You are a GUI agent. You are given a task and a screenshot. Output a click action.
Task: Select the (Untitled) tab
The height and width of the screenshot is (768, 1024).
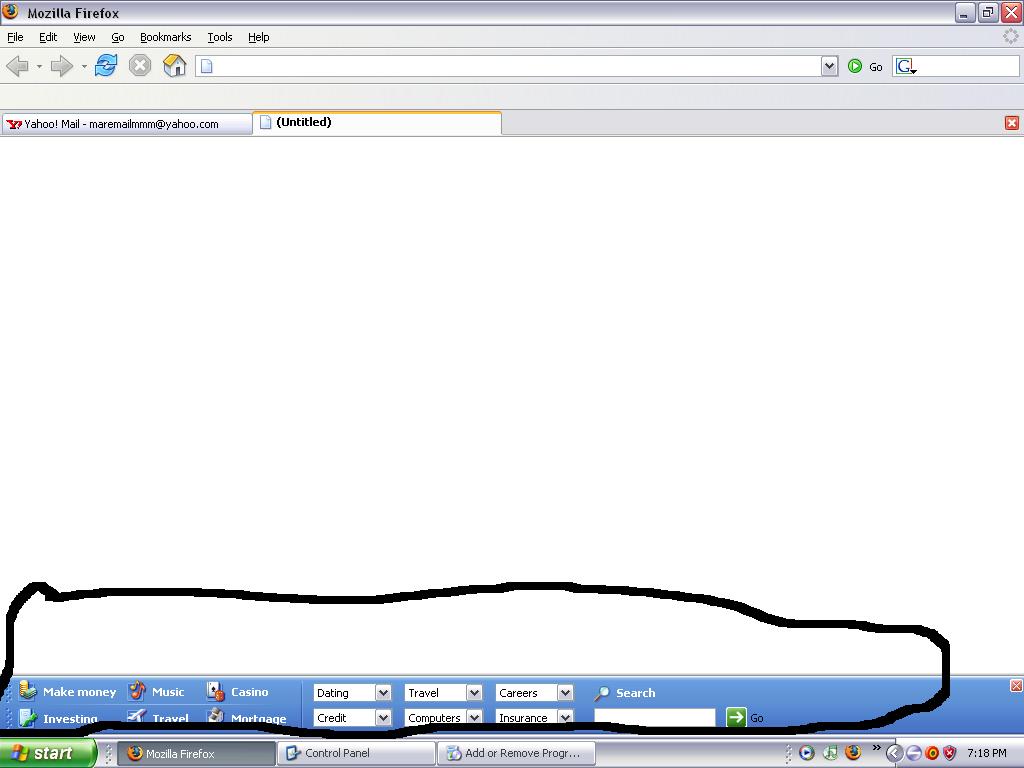pyautogui.click(x=377, y=123)
